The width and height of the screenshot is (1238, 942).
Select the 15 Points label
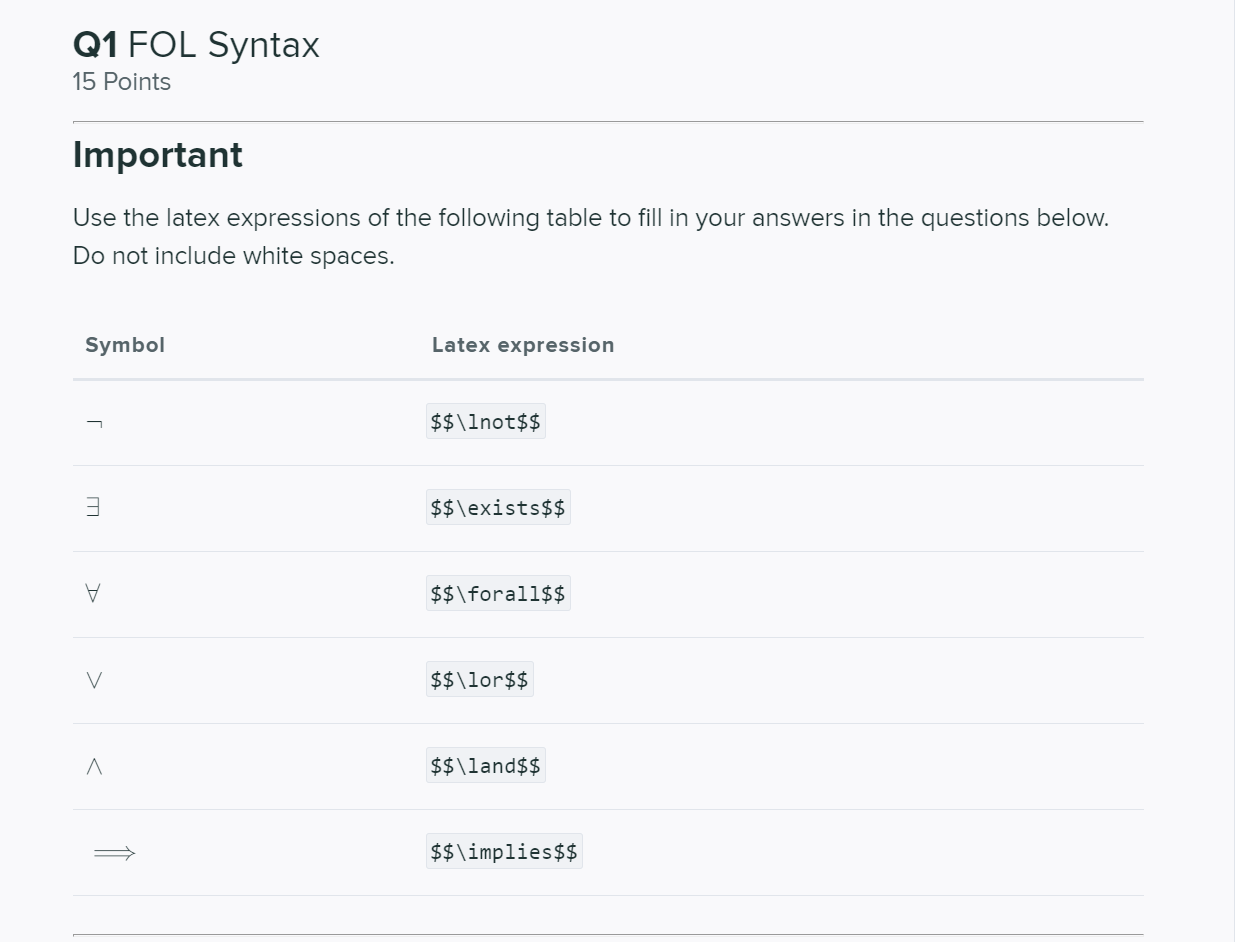(121, 82)
